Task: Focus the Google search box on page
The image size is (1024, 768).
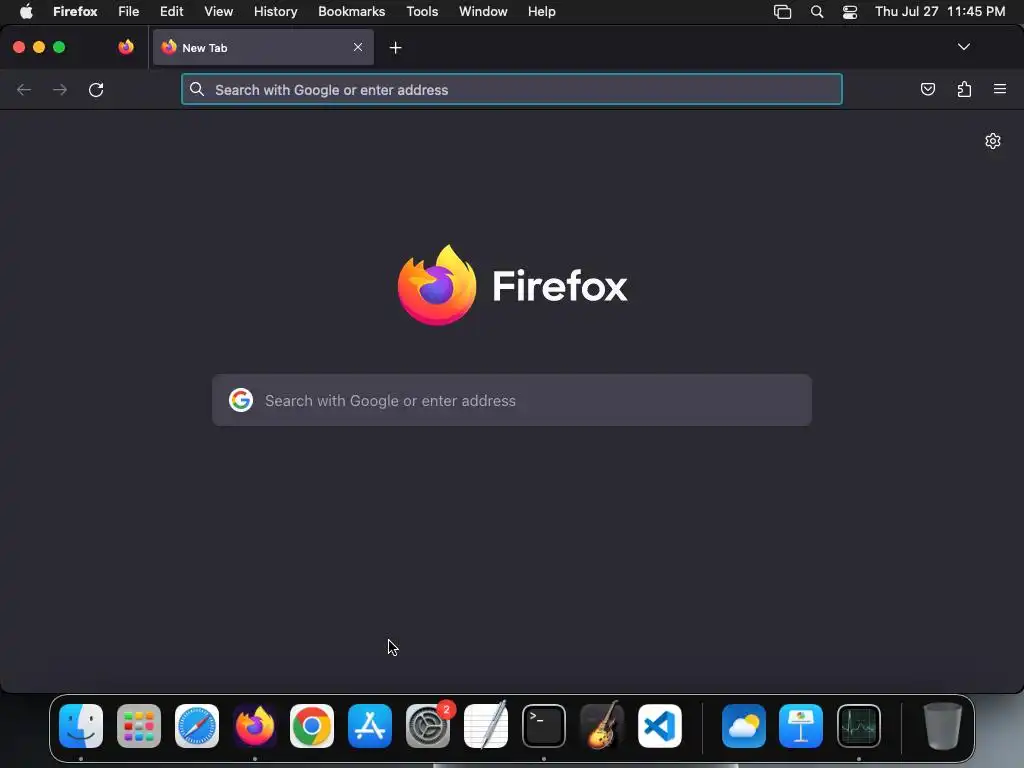Action: [x=511, y=400]
